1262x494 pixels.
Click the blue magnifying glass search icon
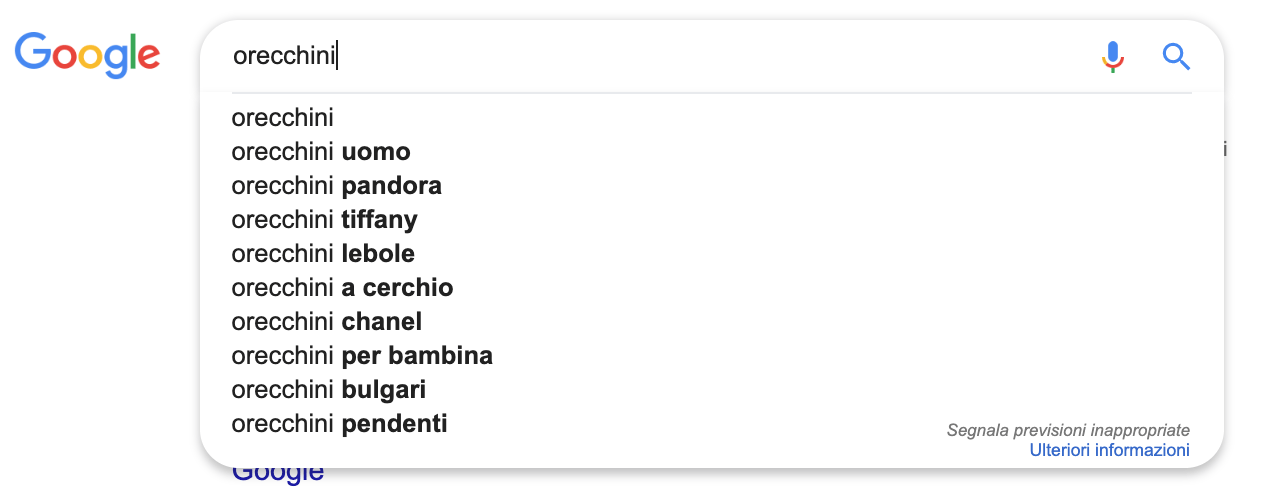point(1176,57)
